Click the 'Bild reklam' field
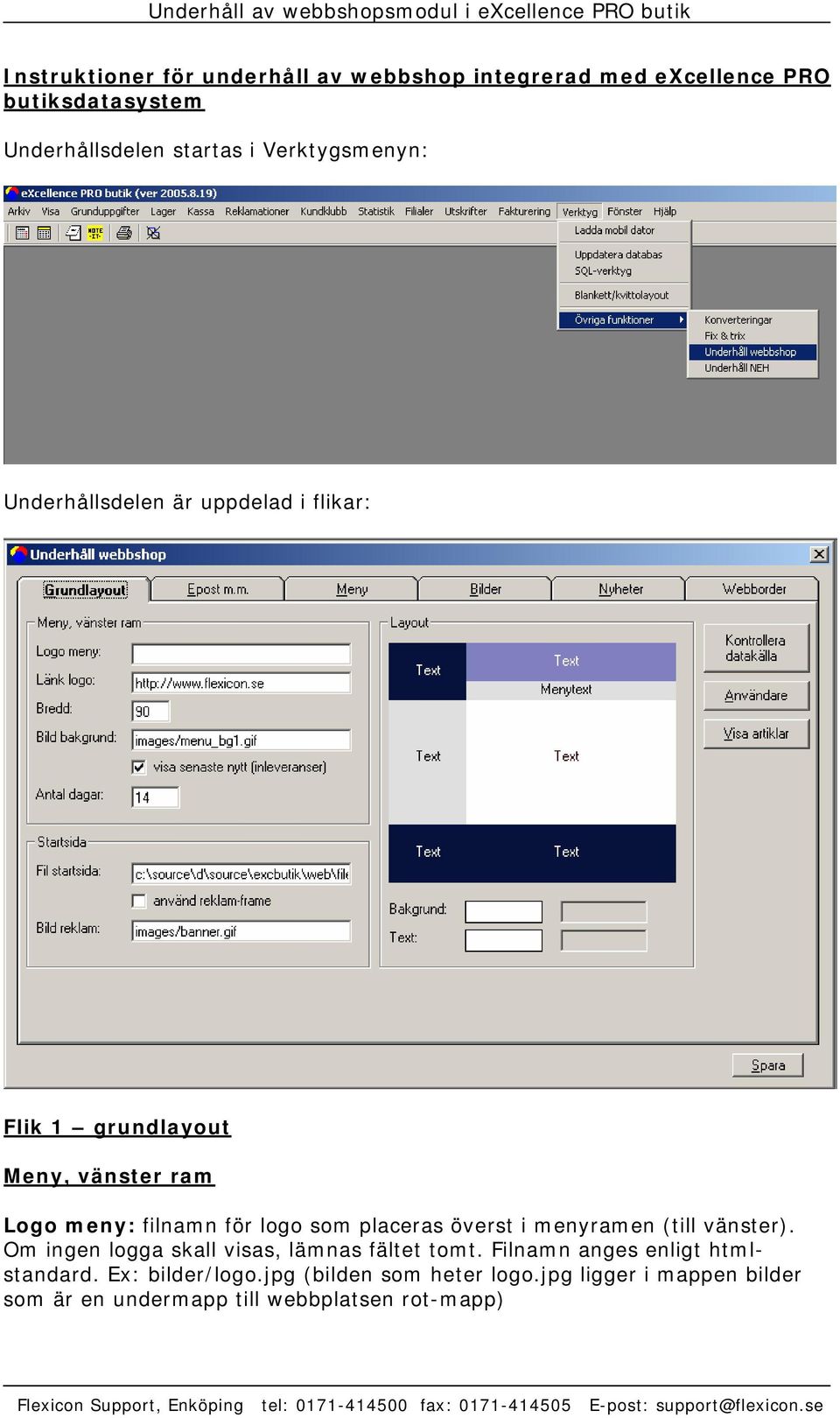Viewport: 840px width, 1418px height. click(x=241, y=930)
